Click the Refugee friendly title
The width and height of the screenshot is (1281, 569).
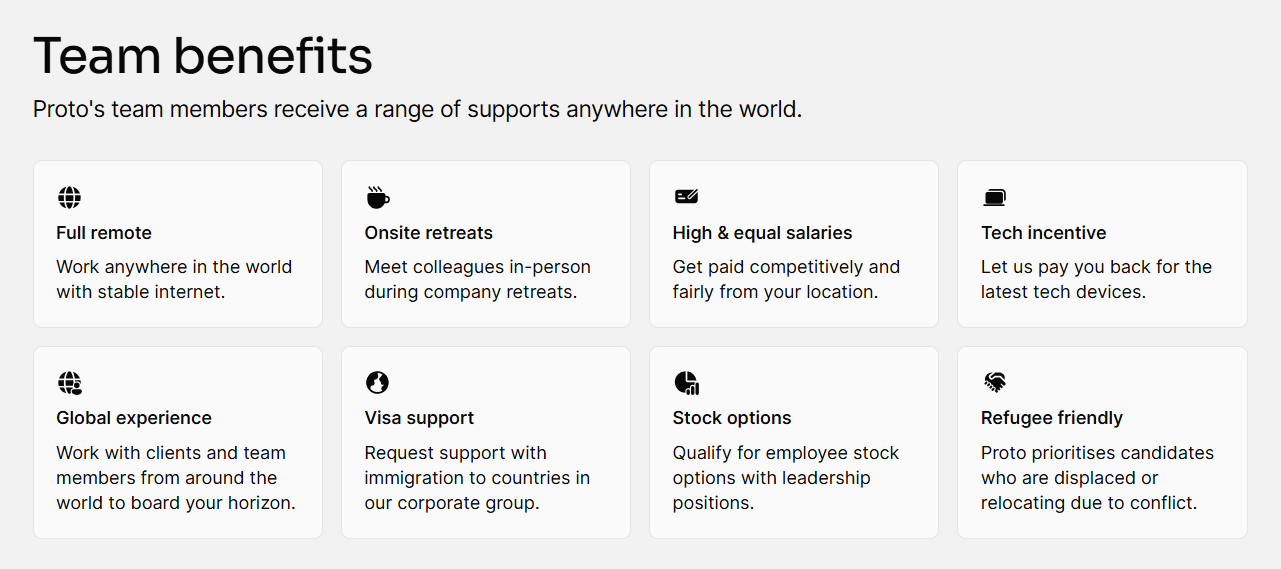1052,418
